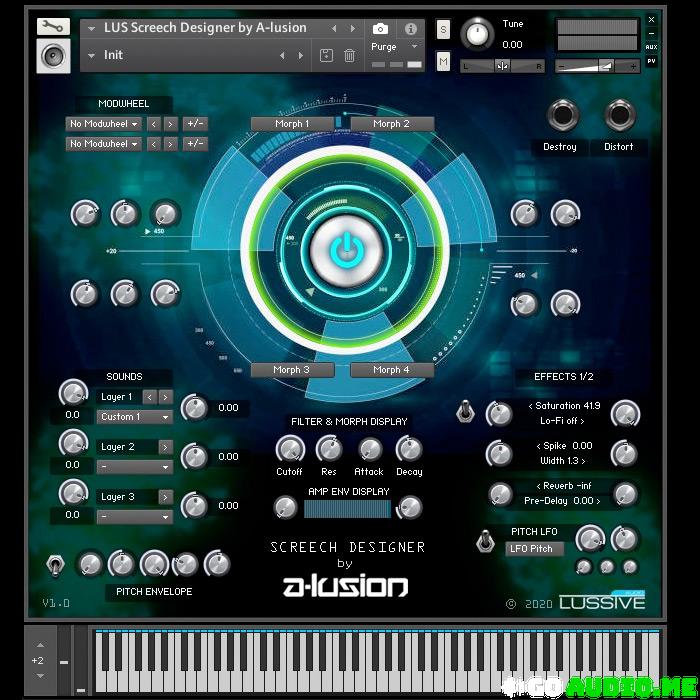Click the Destroy jack socket
The height and width of the screenshot is (700, 700).
[562, 115]
